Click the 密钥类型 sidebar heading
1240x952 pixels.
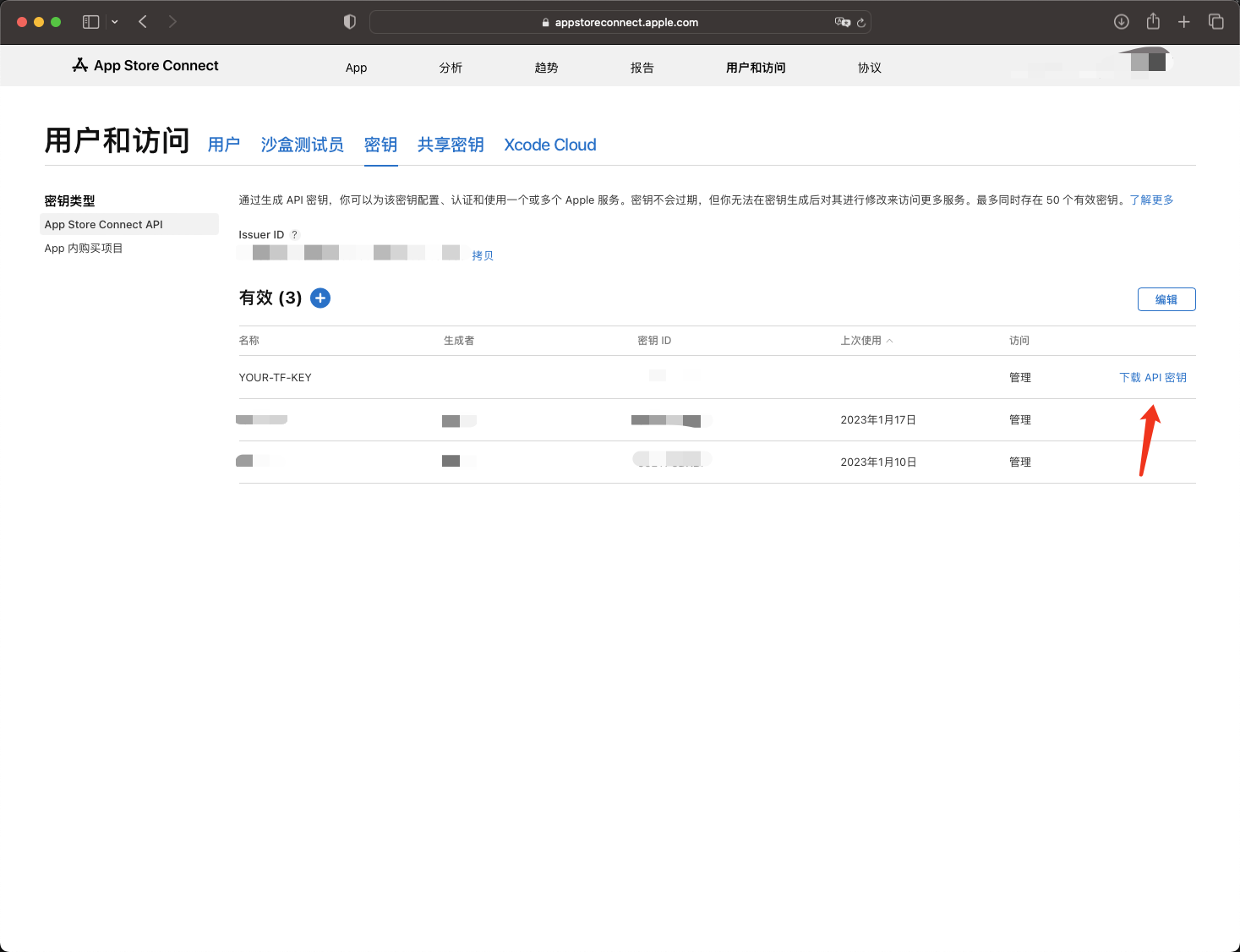coord(69,200)
